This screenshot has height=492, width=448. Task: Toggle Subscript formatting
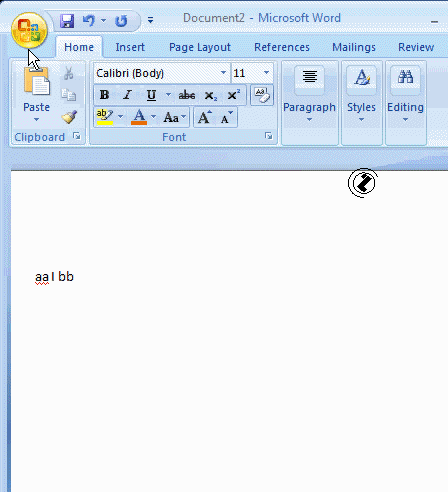coord(211,96)
